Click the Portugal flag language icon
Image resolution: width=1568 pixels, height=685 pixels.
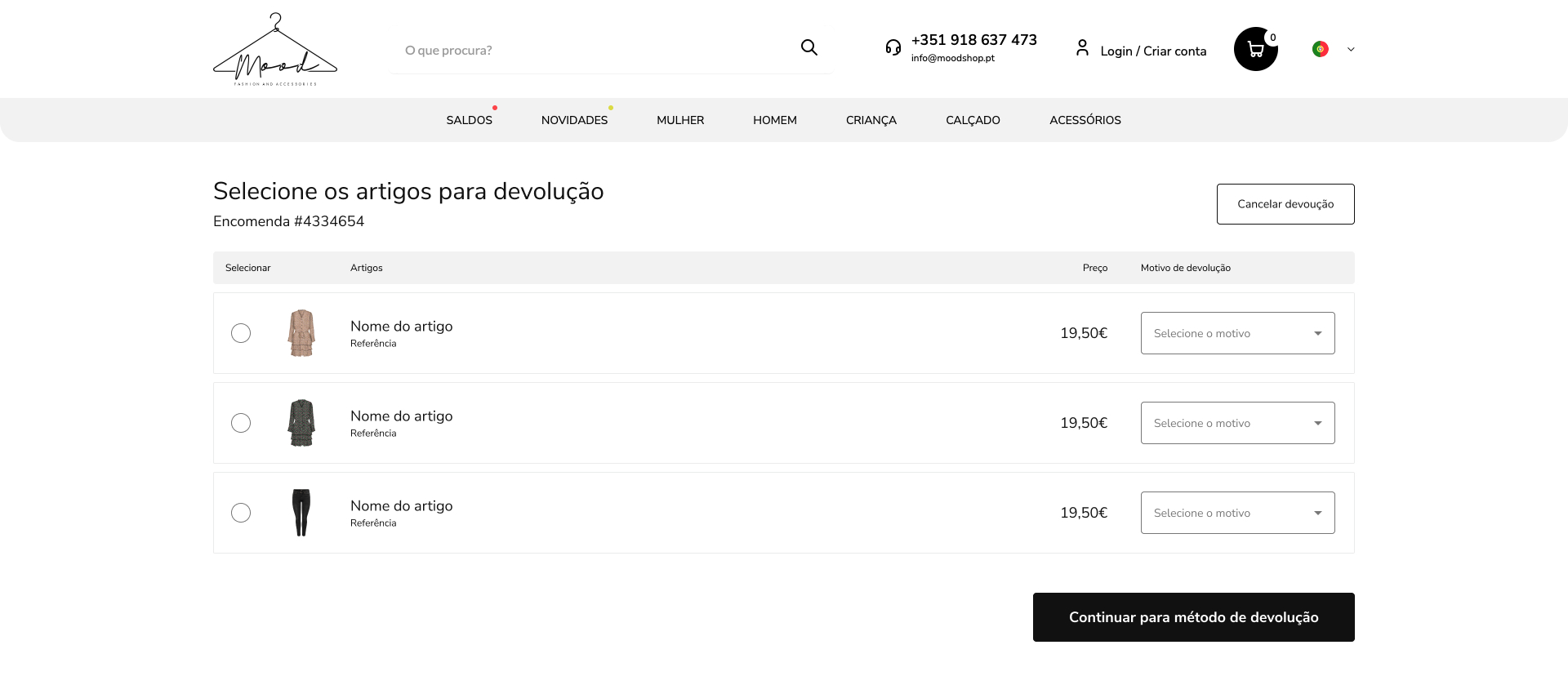[x=1321, y=49]
